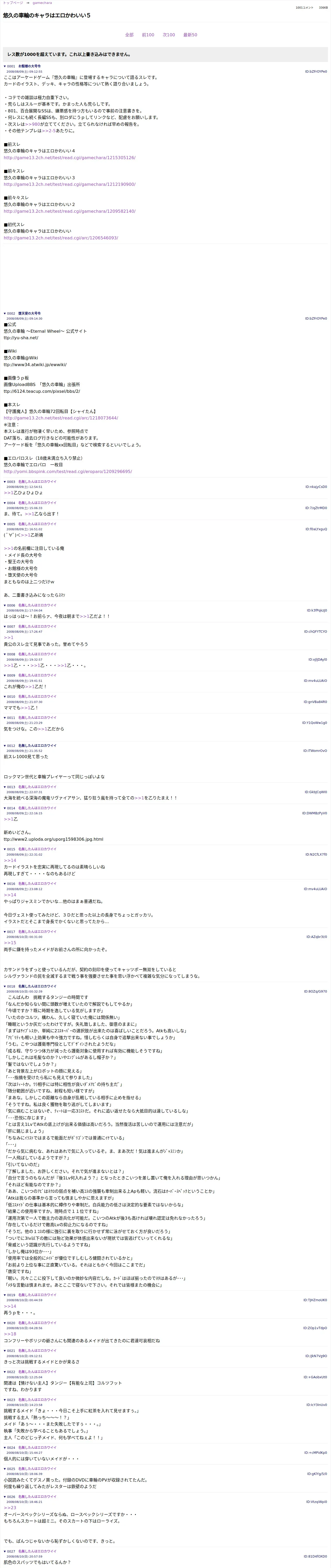The width and height of the screenshot is (336, 1568).
Task: Open >>1 anchor in post 0010
Action: [25, 708]
